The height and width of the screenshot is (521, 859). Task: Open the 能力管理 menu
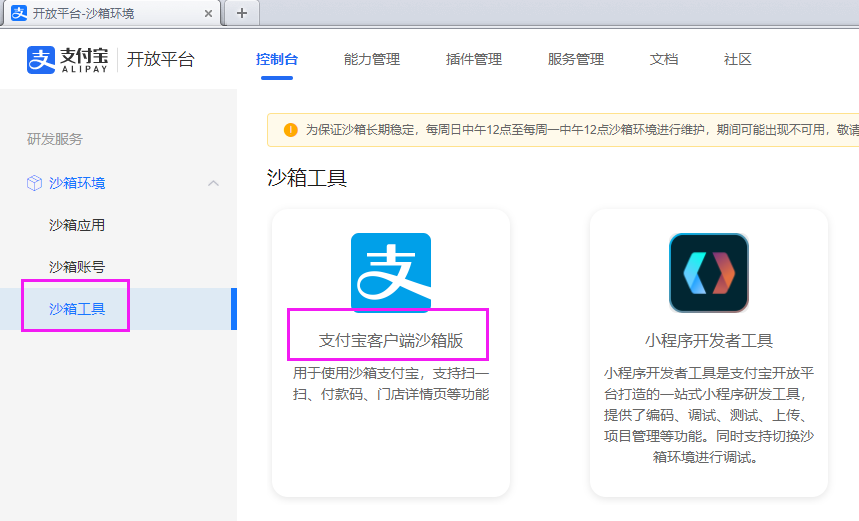pos(372,59)
